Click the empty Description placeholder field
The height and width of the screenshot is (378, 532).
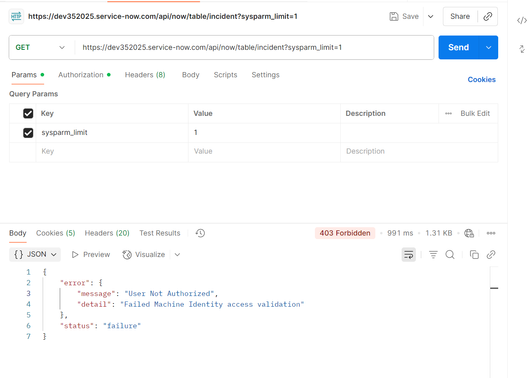coord(419,151)
